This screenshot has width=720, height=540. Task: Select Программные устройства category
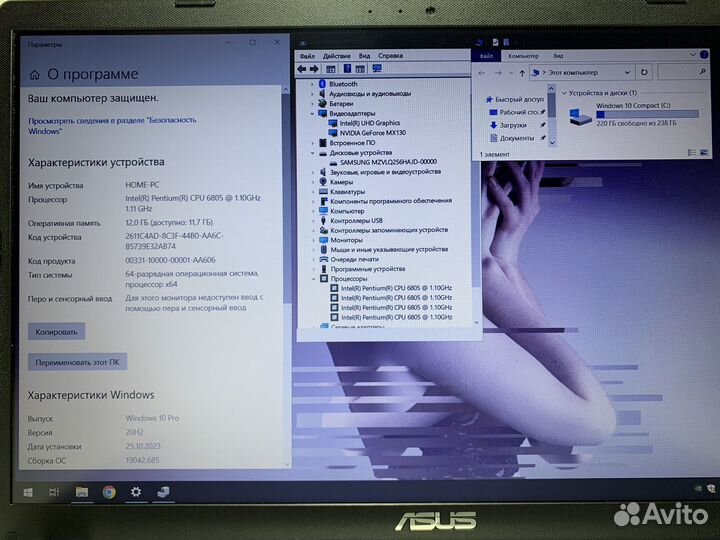[368, 269]
